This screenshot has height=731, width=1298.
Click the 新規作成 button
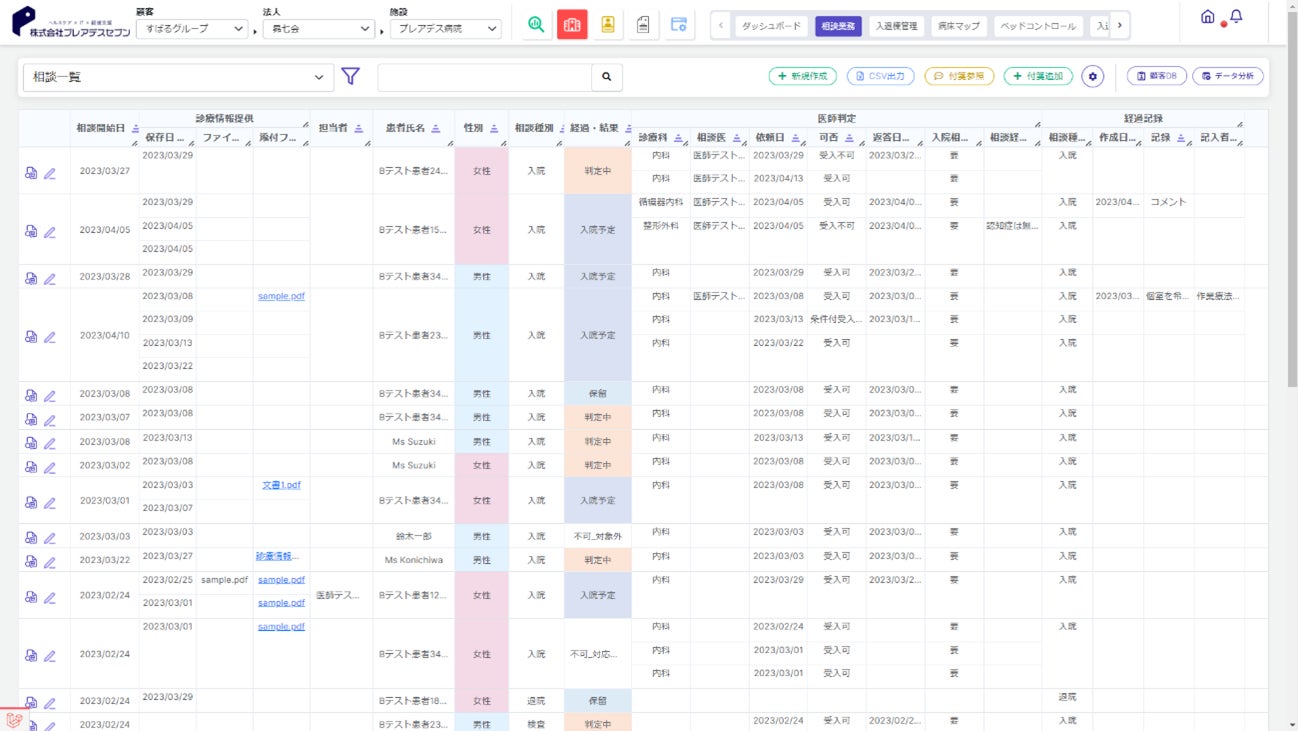(803, 76)
